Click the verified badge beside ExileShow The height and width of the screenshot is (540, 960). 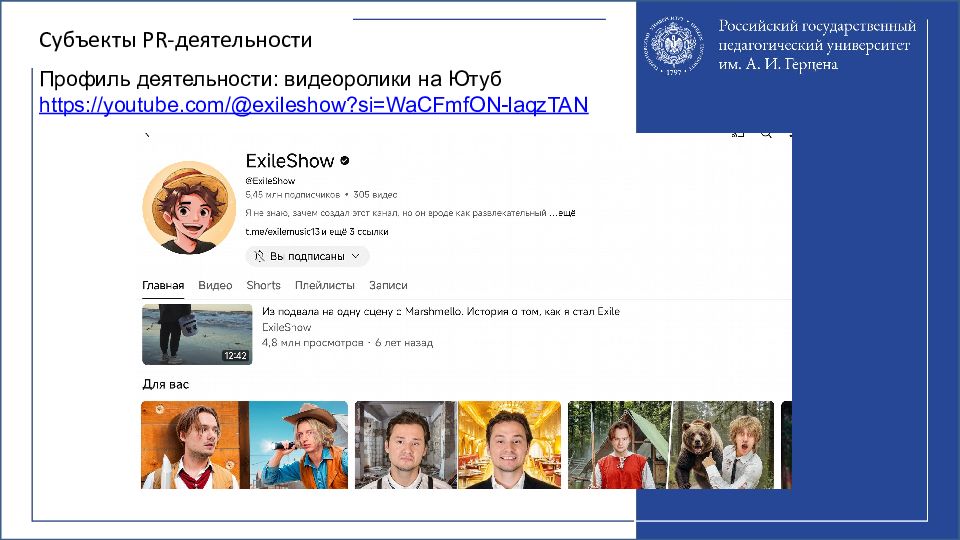pos(345,160)
